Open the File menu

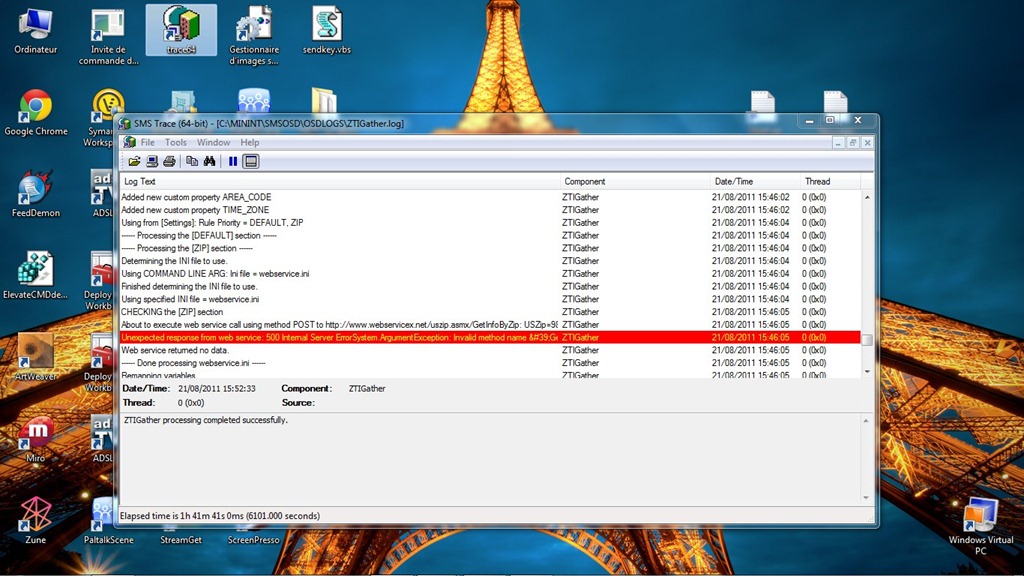pyautogui.click(x=148, y=142)
